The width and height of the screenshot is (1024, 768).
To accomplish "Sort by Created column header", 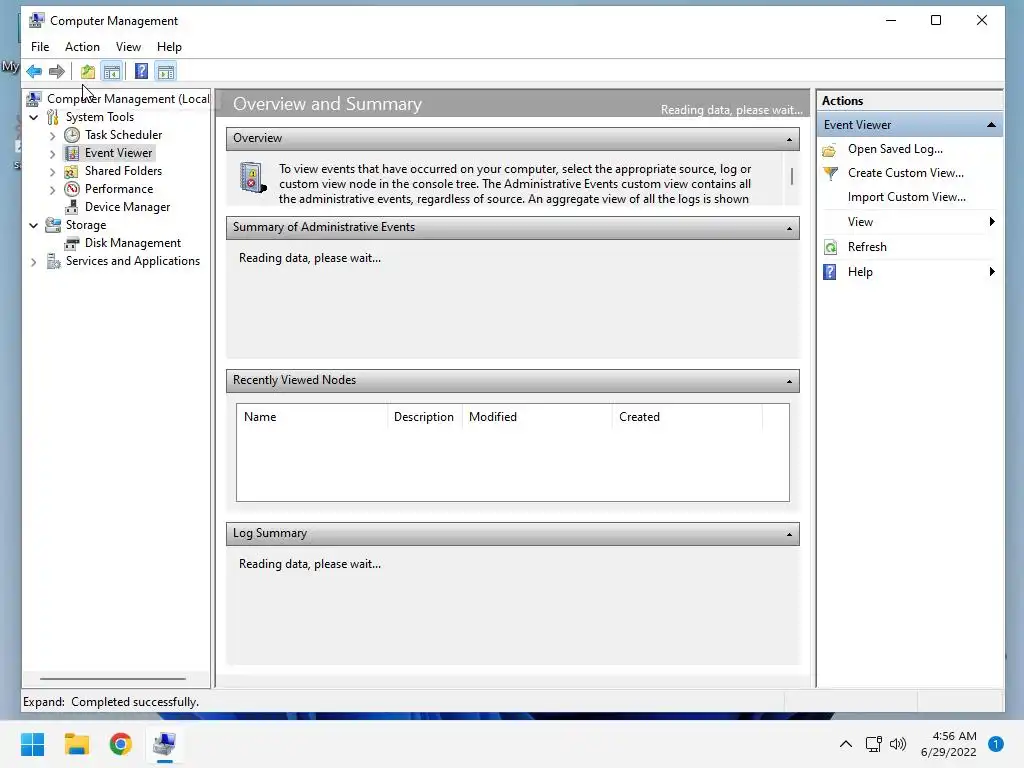I will (688, 417).
